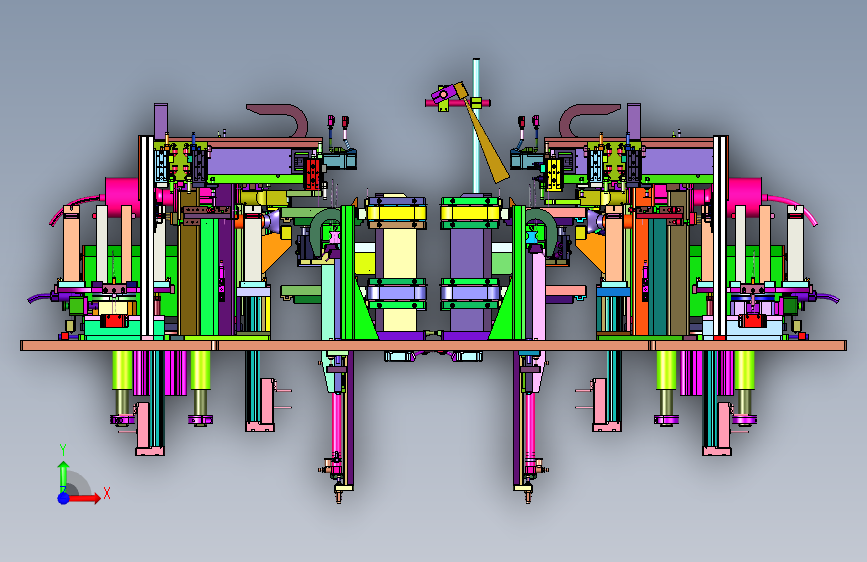This screenshot has width=867, height=562.
Task: Select the center section of salmon base plate
Action: [x=433, y=346]
